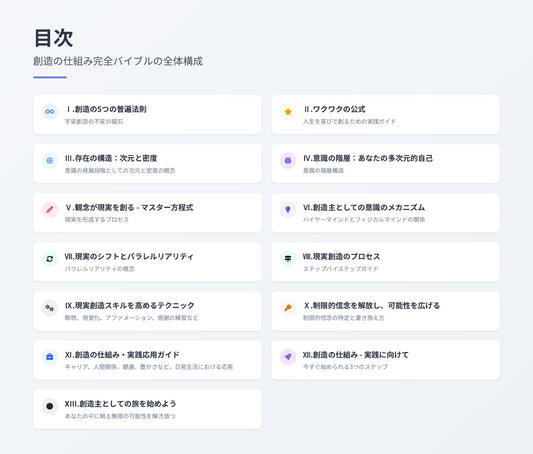Click subtitle パラレルリアリティの概念
This screenshot has height=454, width=533.
100,269
